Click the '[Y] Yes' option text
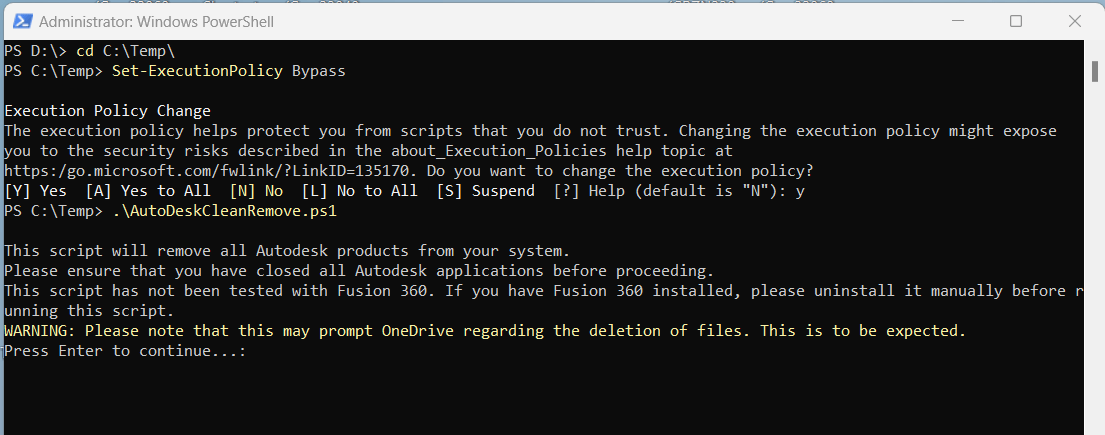Image resolution: width=1105 pixels, height=435 pixels. click(35, 191)
